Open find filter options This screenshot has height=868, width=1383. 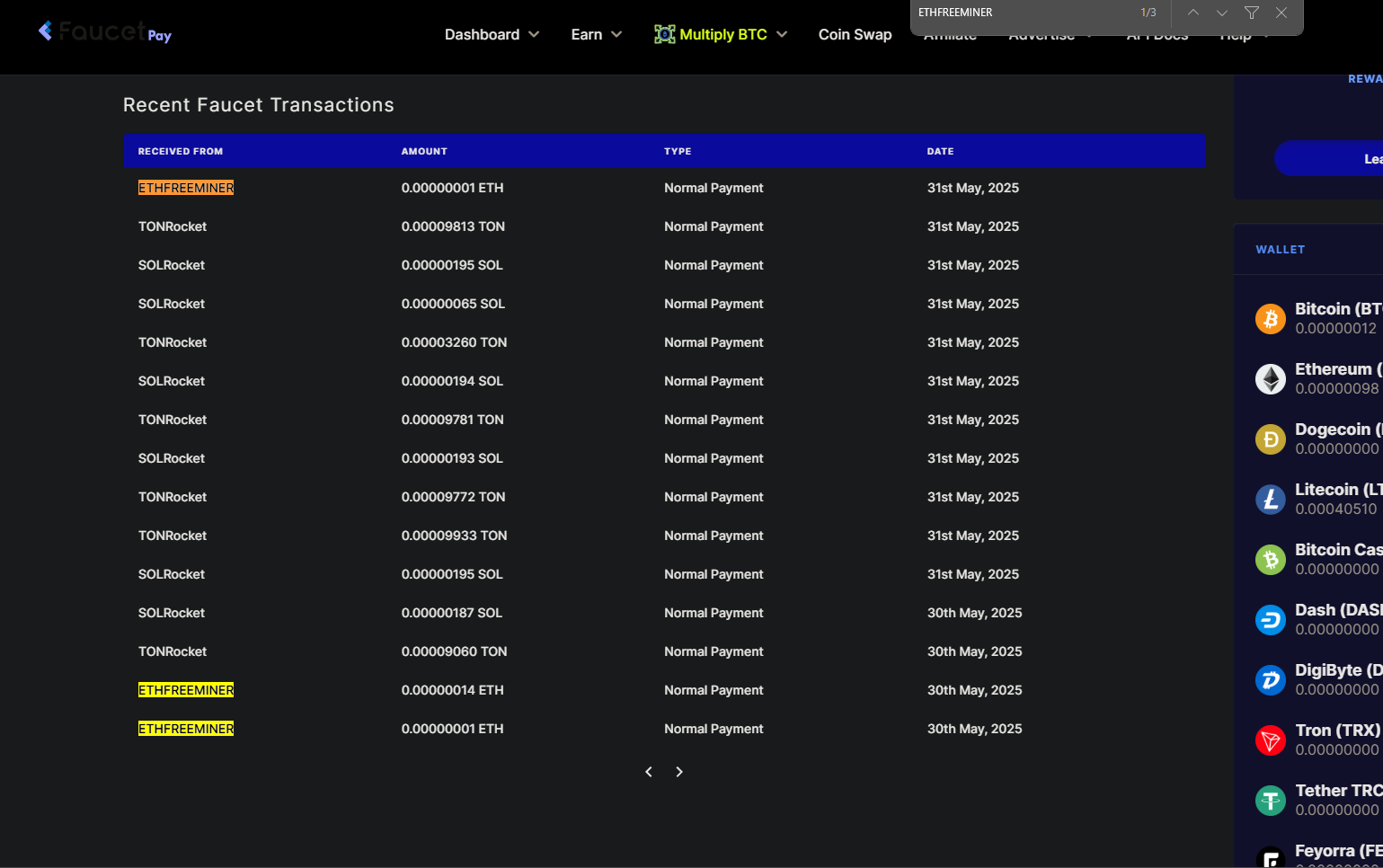tap(1252, 13)
